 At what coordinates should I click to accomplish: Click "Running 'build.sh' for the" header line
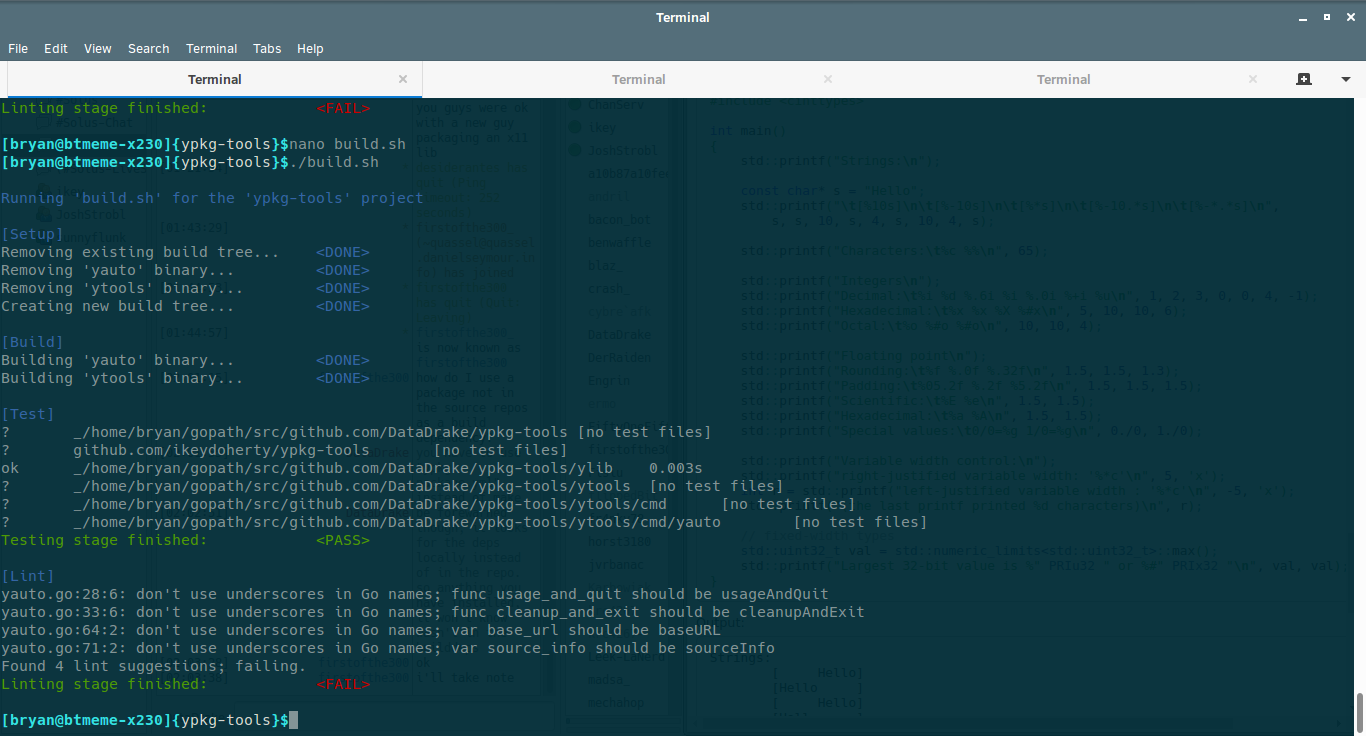click(212, 198)
